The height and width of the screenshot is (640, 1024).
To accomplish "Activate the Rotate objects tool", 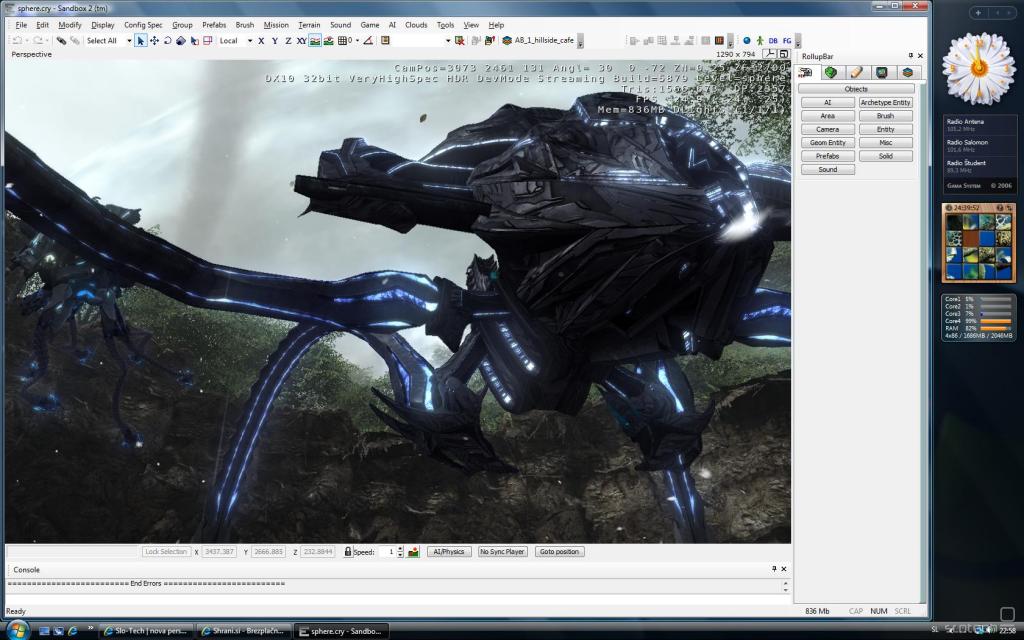I will [x=167, y=40].
